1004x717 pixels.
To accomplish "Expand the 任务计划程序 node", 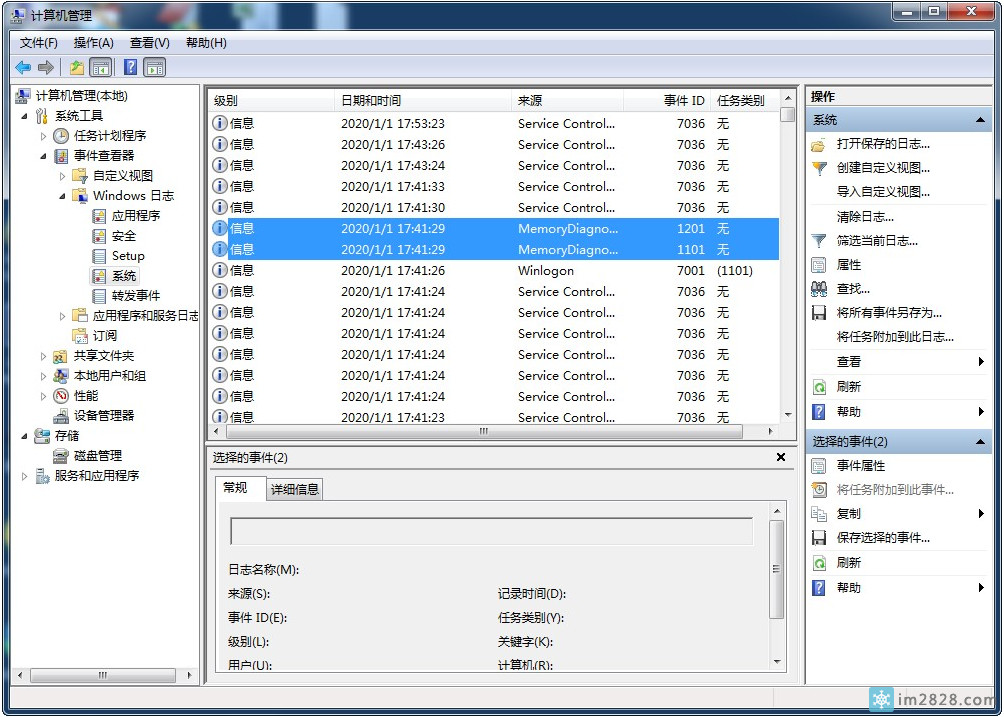I will pyautogui.click(x=44, y=136).
